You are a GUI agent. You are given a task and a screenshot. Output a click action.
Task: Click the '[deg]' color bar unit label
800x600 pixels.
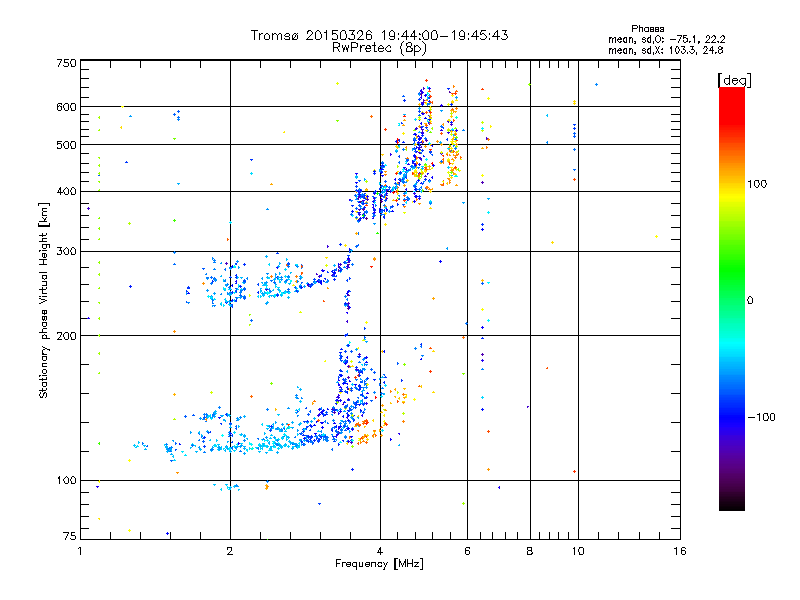click(x=734, y=80)
